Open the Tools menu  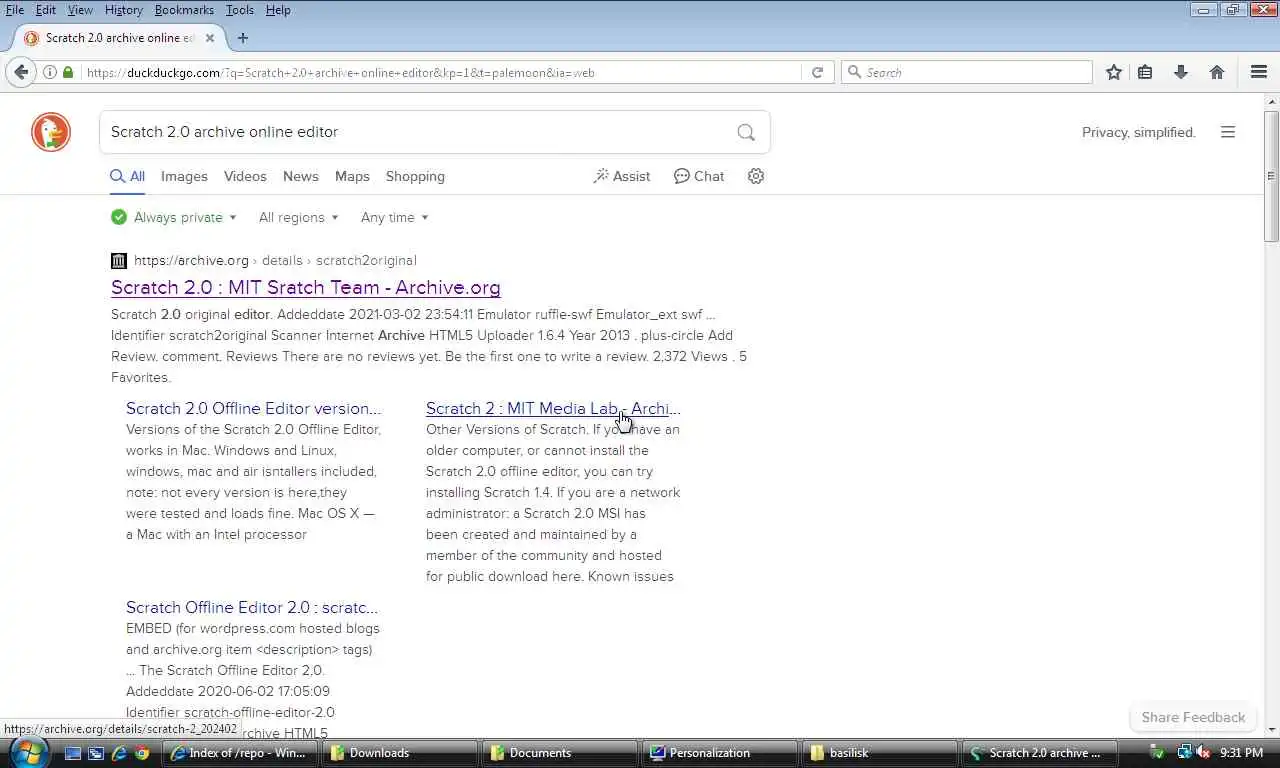[239, 10]
